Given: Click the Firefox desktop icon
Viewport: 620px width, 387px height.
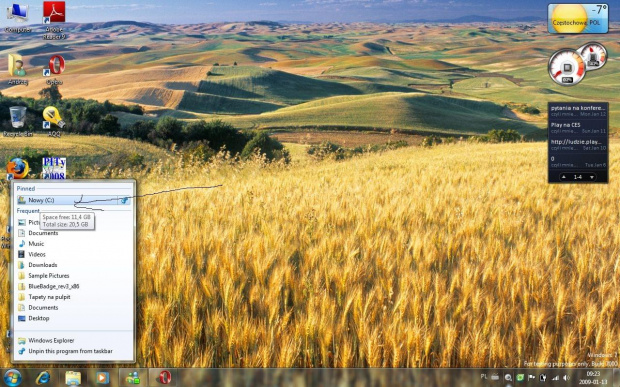Looking at the screenshot, I should pos(17,168).
